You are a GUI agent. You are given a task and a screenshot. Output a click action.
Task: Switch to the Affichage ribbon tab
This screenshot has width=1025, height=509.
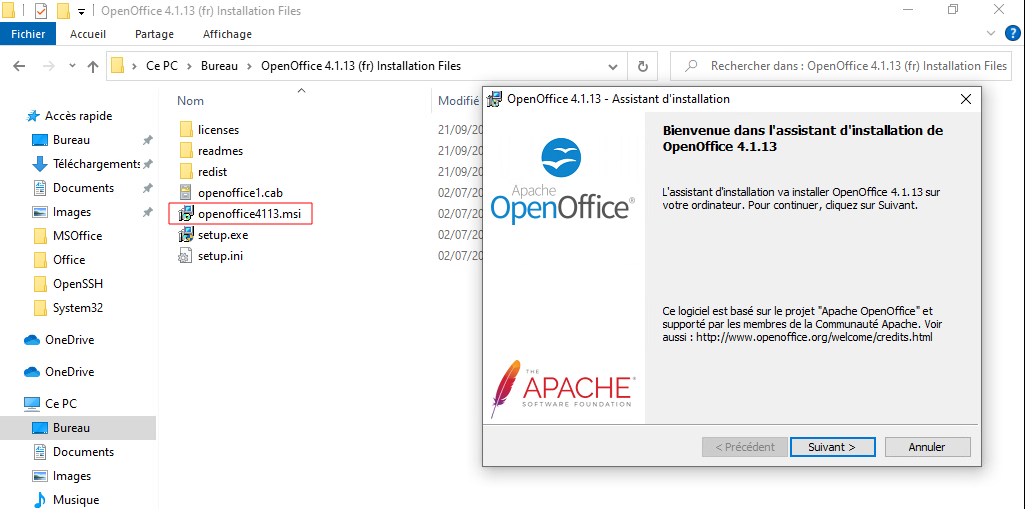pos(227,34)
